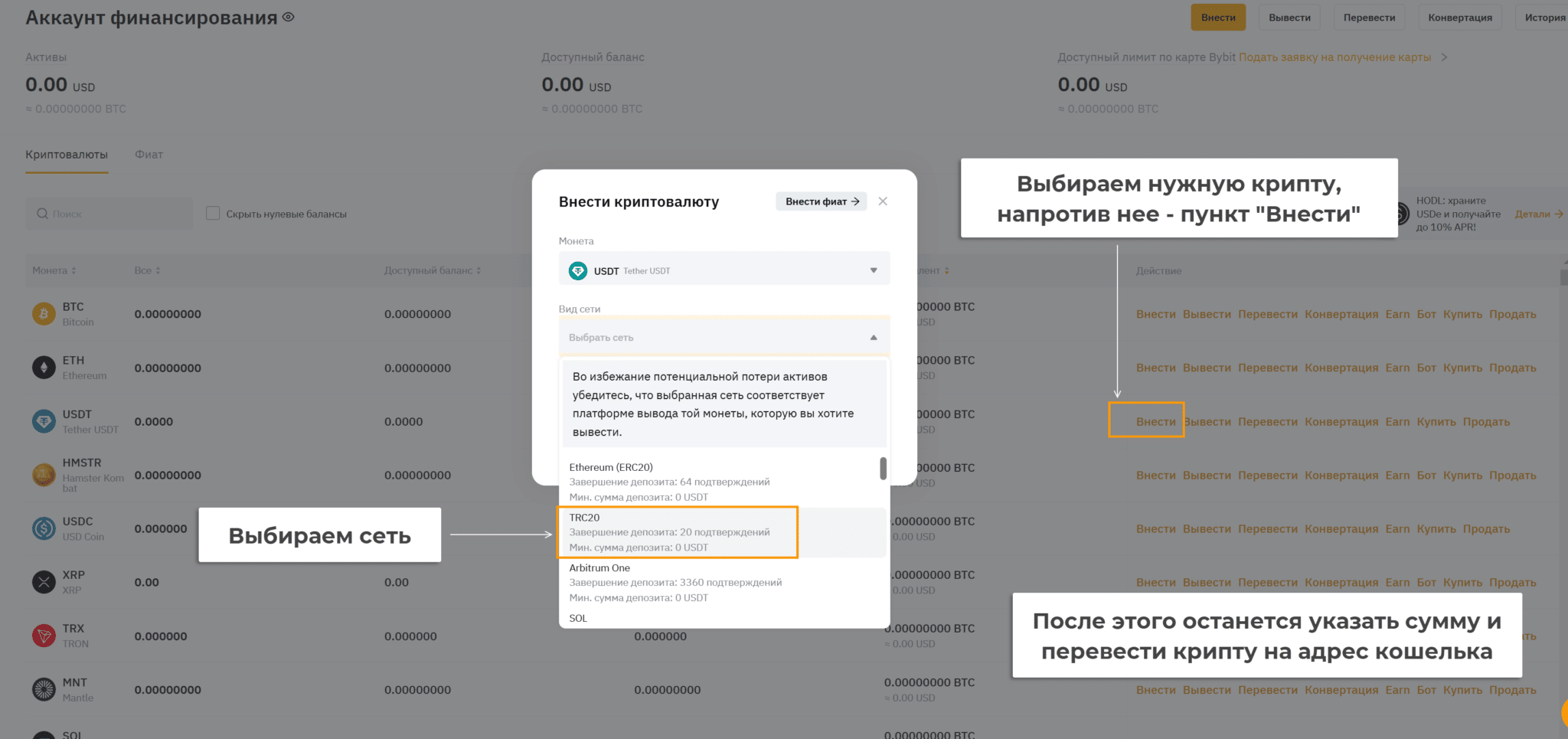The width and height of the screenshot is (1568, 739).
Task: Click the Ethereum coin icon
Action: [x=44, y=368]
